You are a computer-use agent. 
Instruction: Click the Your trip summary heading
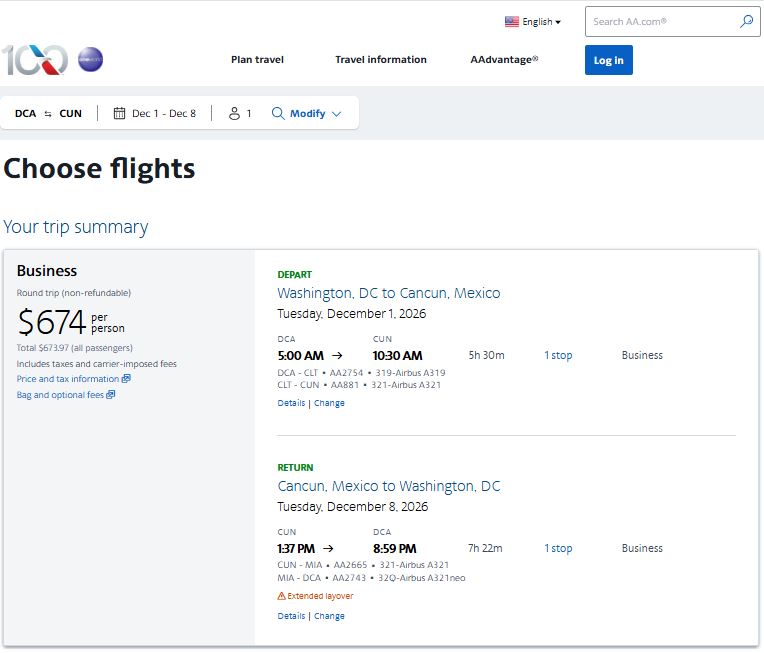[76, 227]
